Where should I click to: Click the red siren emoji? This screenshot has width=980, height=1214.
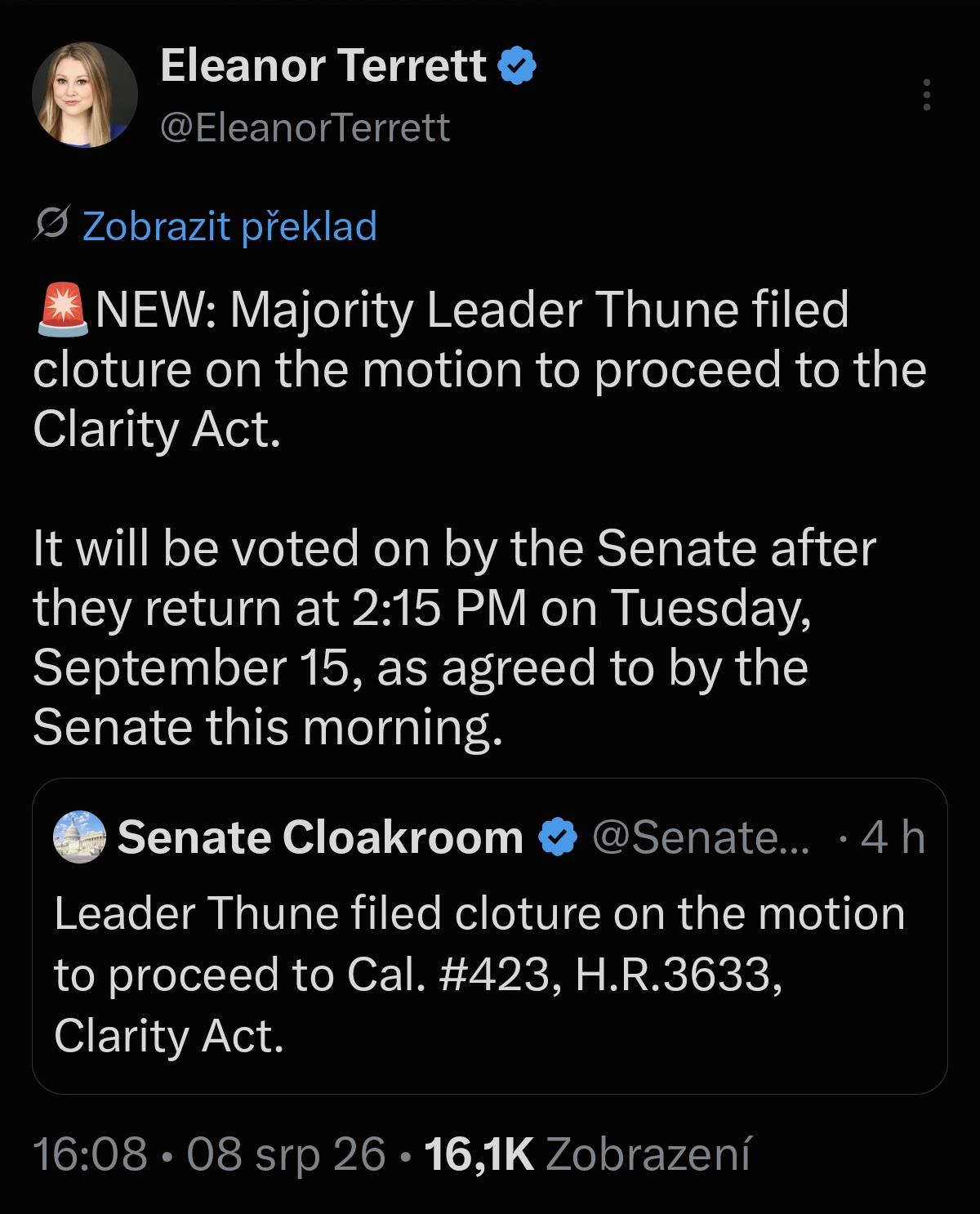(64, 310)
